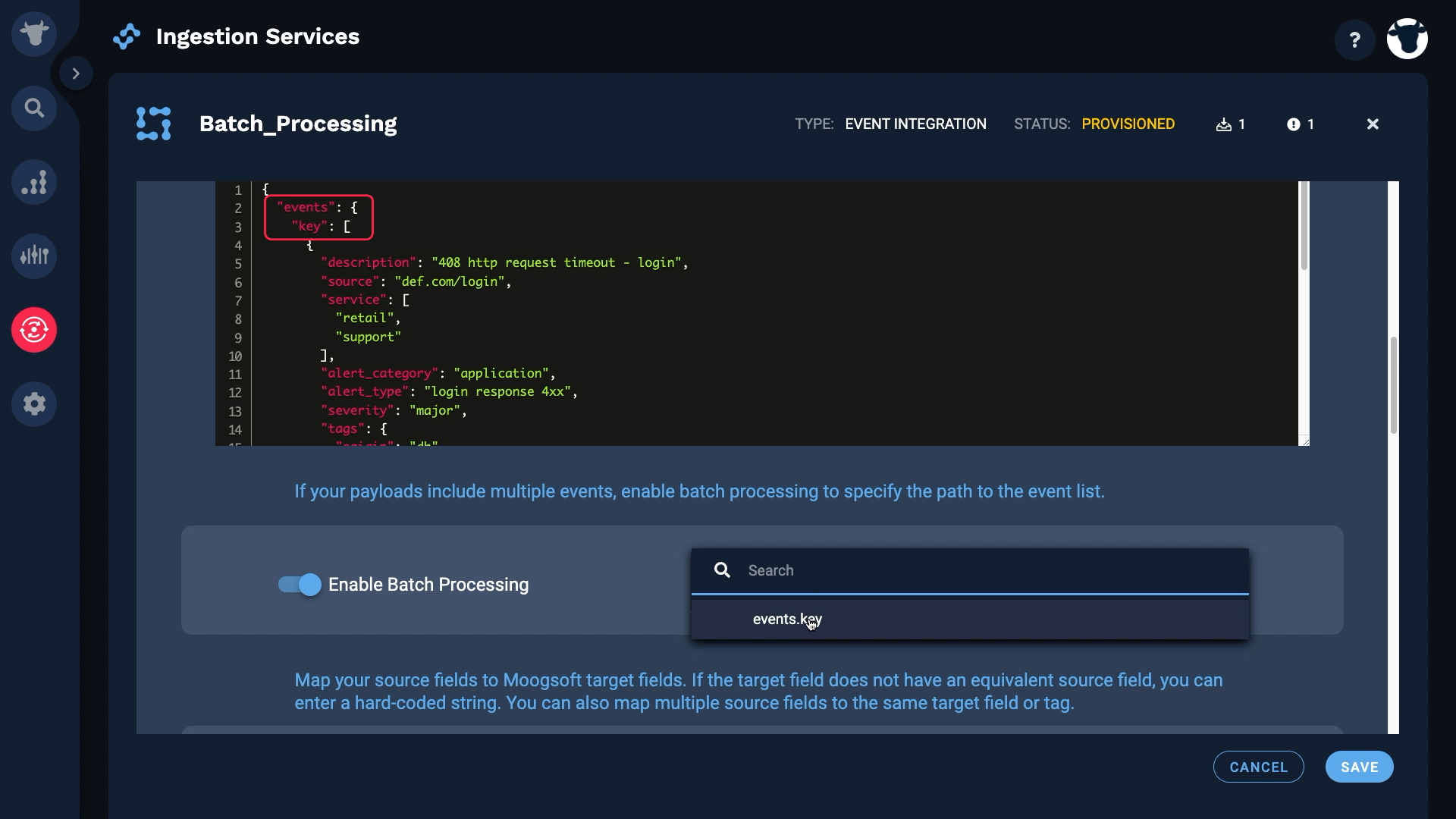Click the Enable Batch Processing label
This screenshot has height=819, width=1456.
(x=428, y=585)
